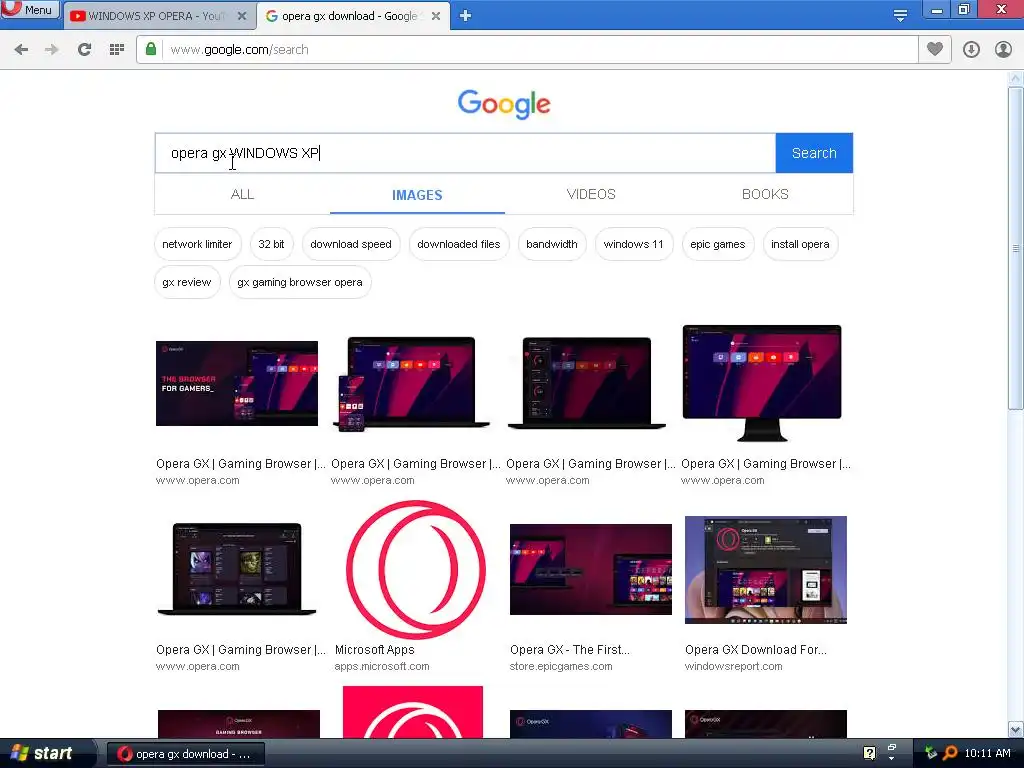Choose the download speed chip
The height and width of the screenshot is (768, 1024).
click(351, 244)
